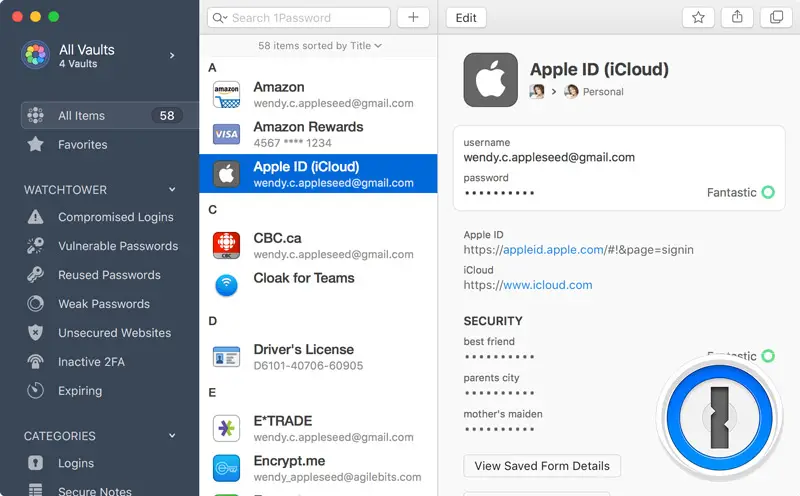Click the Vulnerable Passwords icon
Screen dimensions: 800x496
tap(35, 246)
